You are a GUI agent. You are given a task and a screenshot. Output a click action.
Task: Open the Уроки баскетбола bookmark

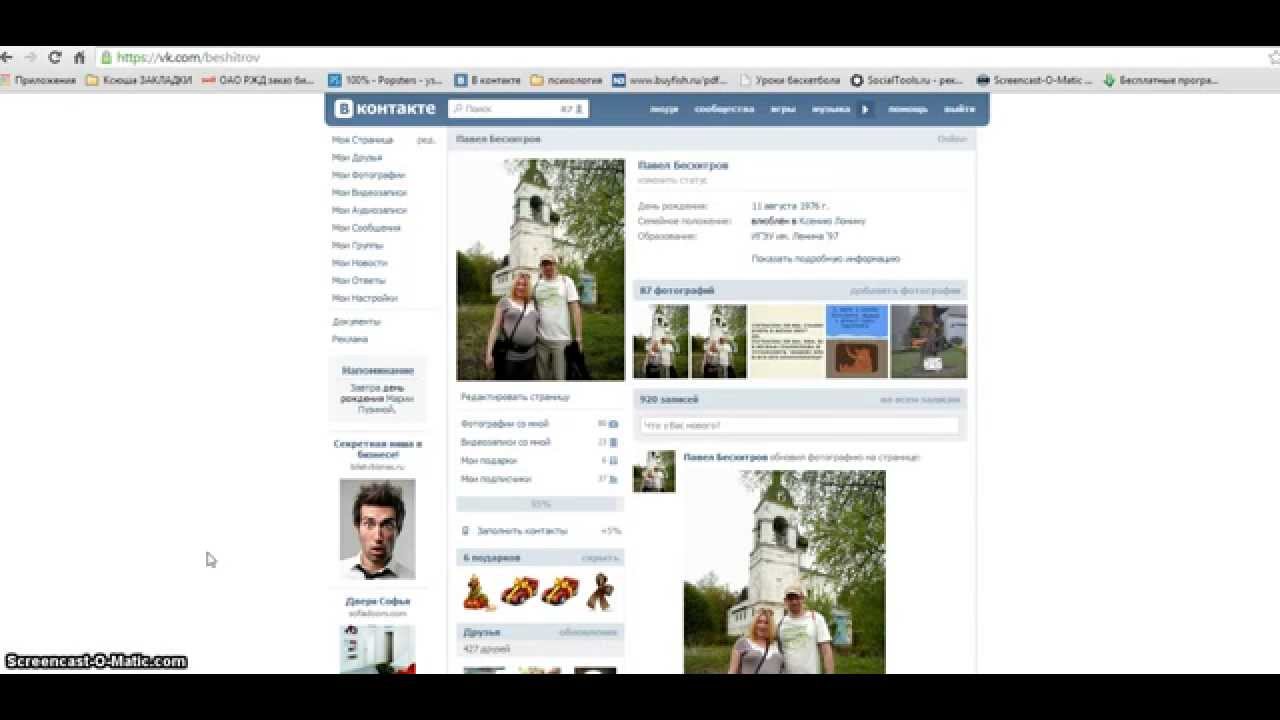[x=789, y=80]
